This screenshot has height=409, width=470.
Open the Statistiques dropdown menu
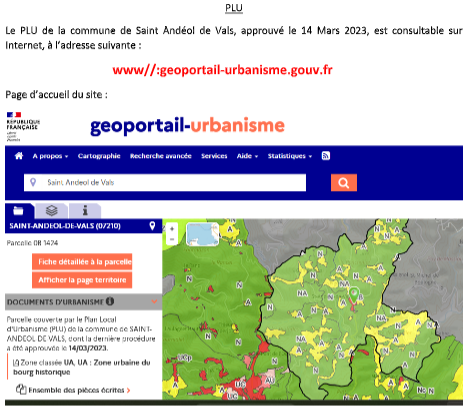point(290,156)
